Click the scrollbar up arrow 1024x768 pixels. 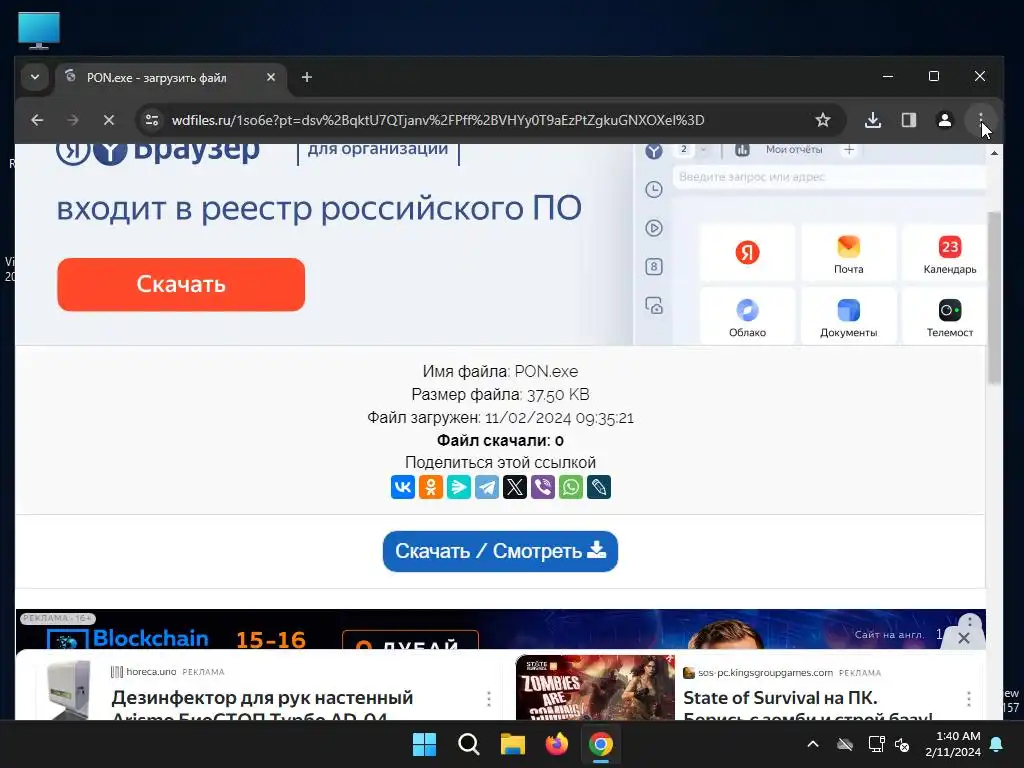[994, 153]
